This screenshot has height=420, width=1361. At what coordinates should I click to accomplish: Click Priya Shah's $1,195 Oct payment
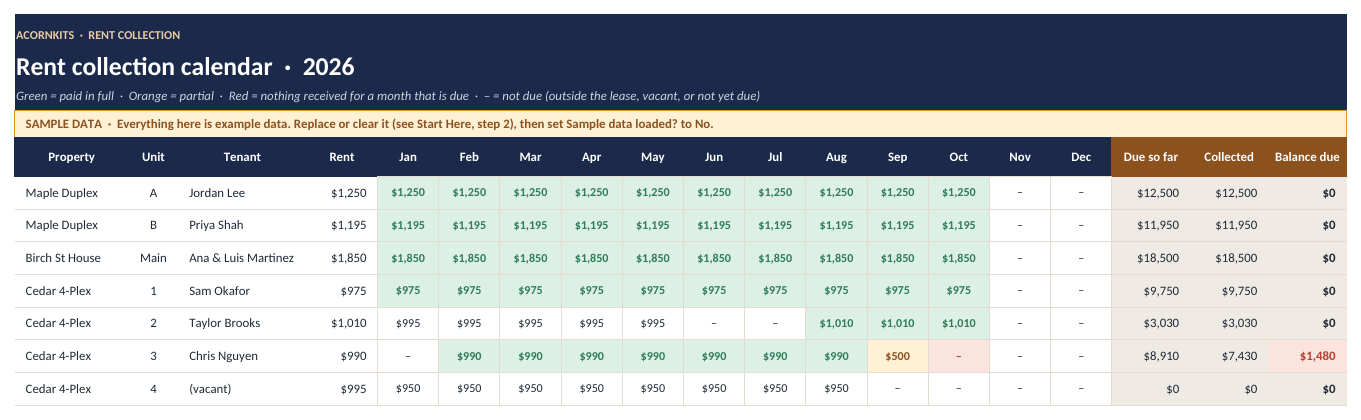point(959,225)
